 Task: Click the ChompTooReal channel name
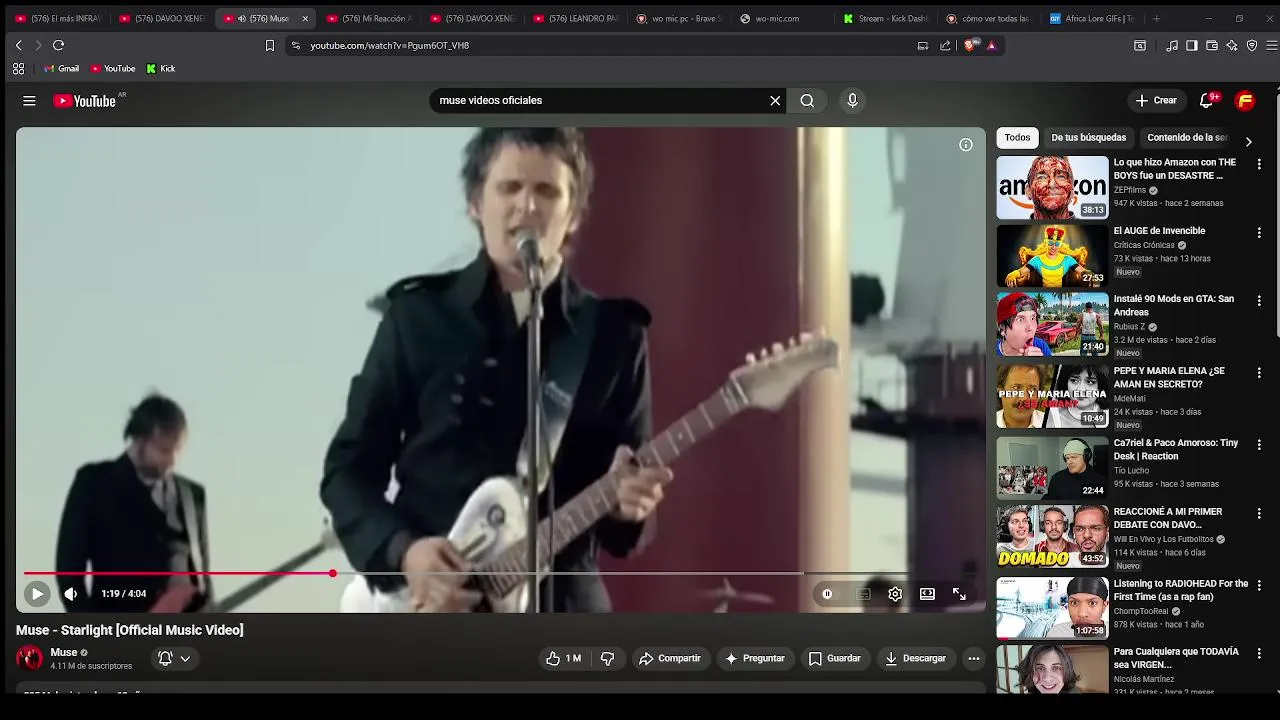click(x=1141, y=611)
